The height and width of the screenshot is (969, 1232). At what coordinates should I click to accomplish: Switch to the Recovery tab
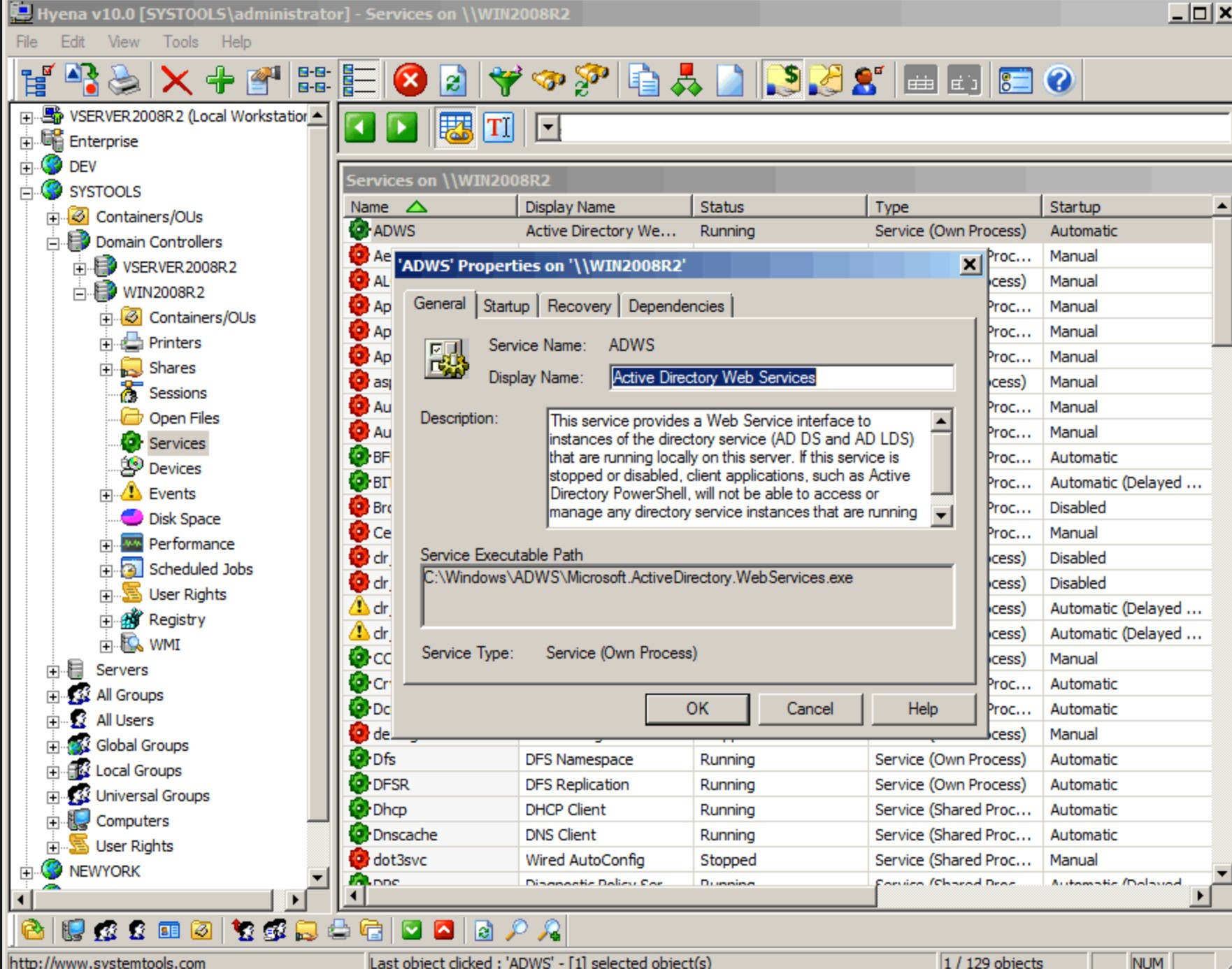[579, 306]
